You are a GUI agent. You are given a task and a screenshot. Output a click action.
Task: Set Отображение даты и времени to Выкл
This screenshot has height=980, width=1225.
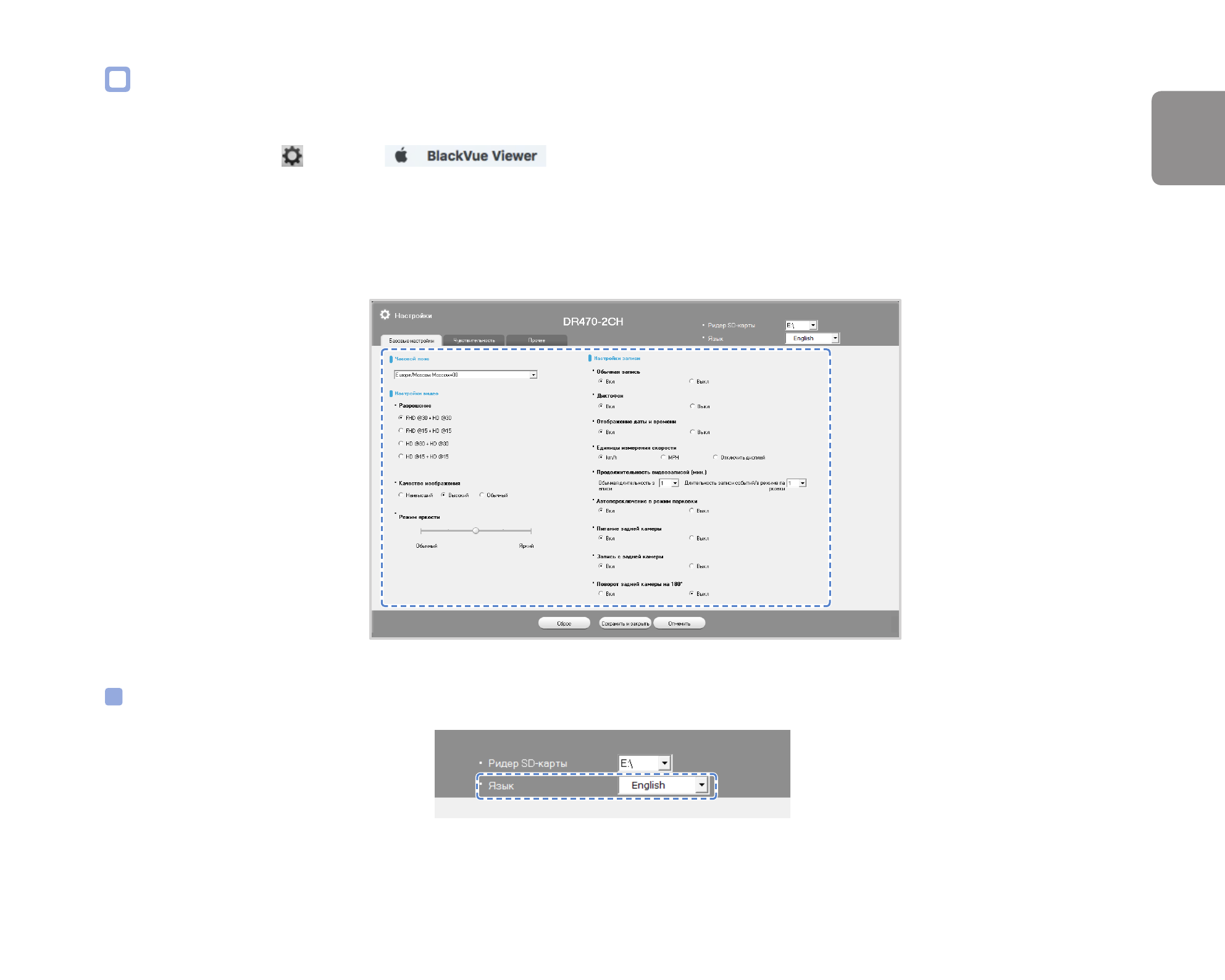point(692,432)
